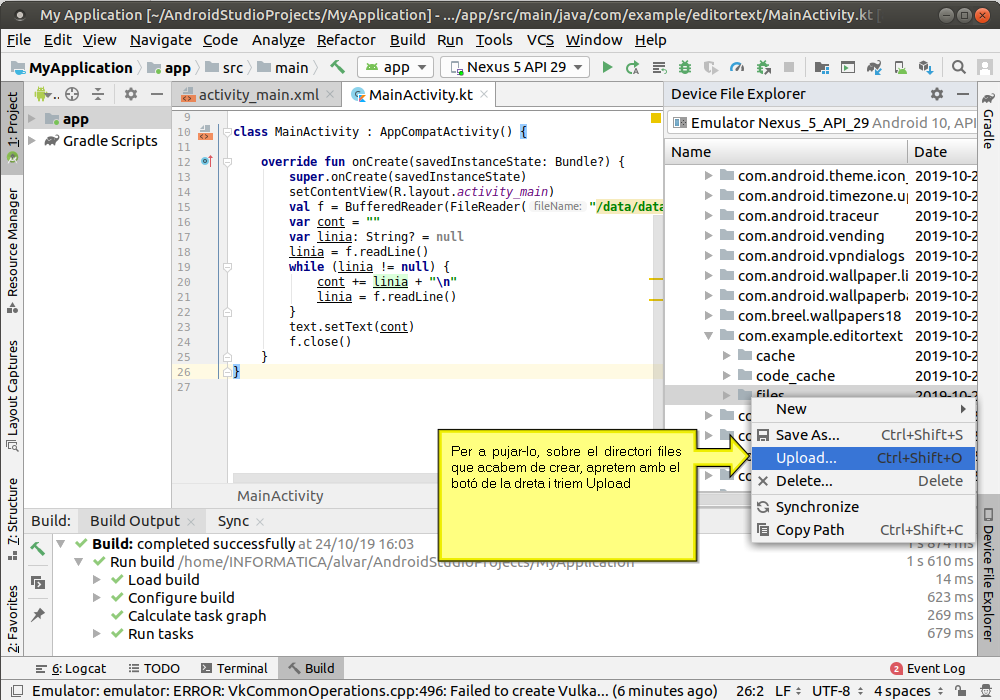Toggle the 2: Favorites tool window
Screen dimensions: 1000x700
[x=12, y=618]
